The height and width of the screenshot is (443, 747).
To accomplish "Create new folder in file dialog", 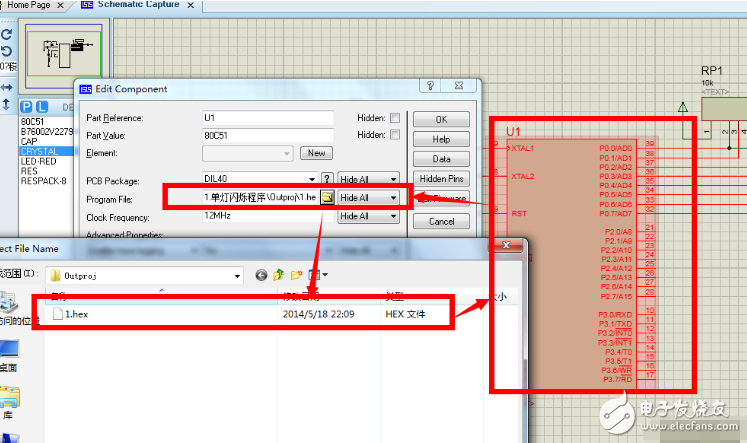I will pyautogui.click(x=294, y=275).
